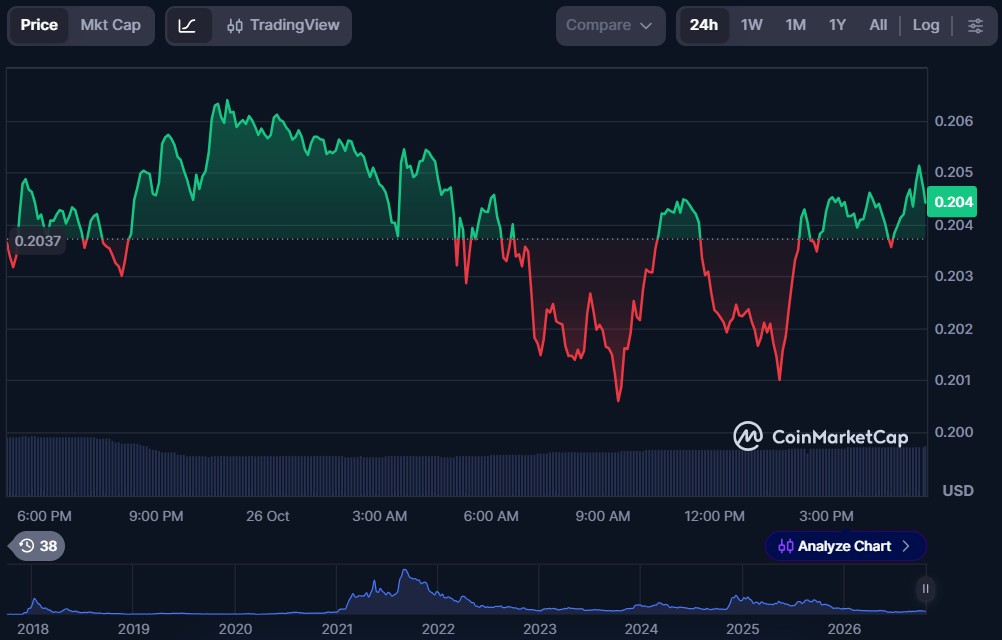Viewport: 1002px width, 640px height.
Task: Open chart settings sliders icon
Action: coord(975,26)
